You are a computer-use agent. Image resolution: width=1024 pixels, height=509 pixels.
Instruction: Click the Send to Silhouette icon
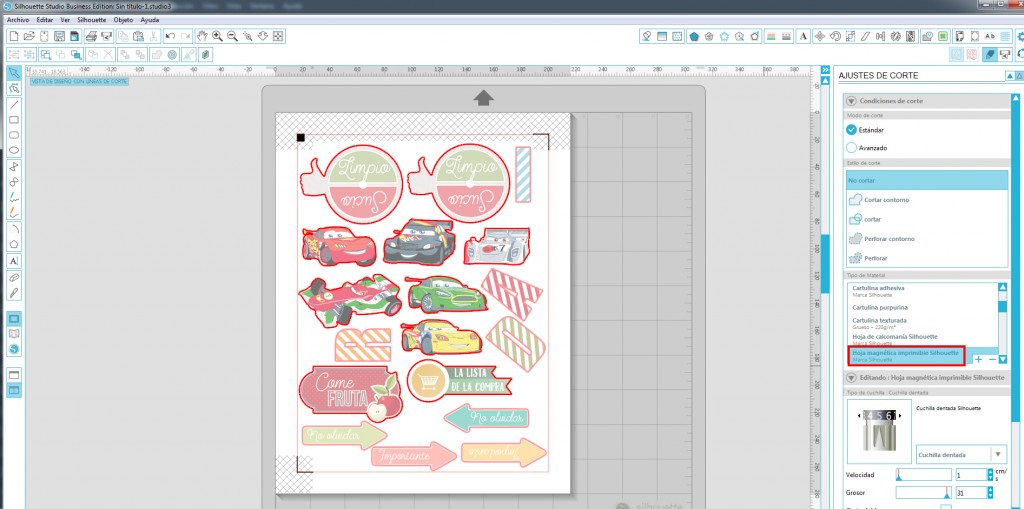tap(106, 36)
